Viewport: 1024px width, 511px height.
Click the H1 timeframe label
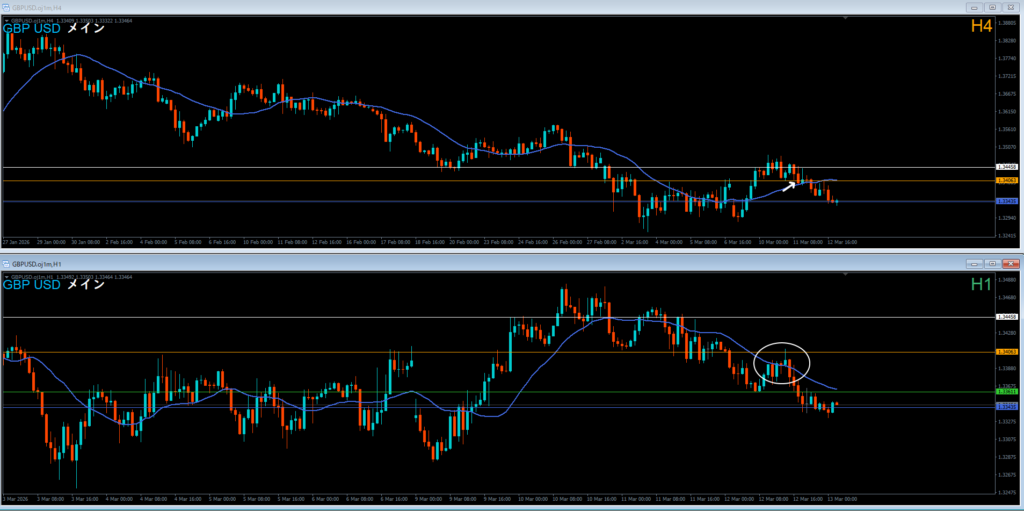click(980, 284)
